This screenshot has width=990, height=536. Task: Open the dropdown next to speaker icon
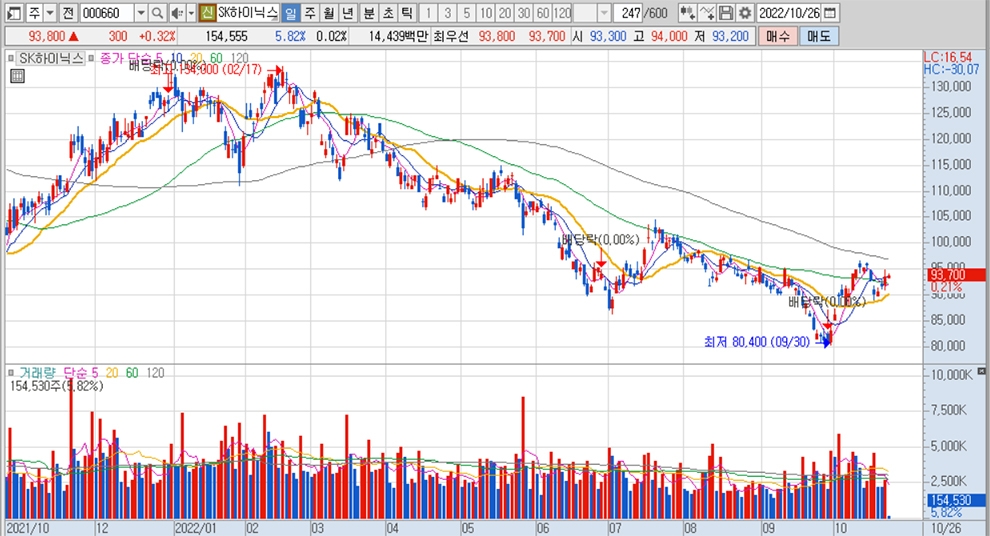190,13
